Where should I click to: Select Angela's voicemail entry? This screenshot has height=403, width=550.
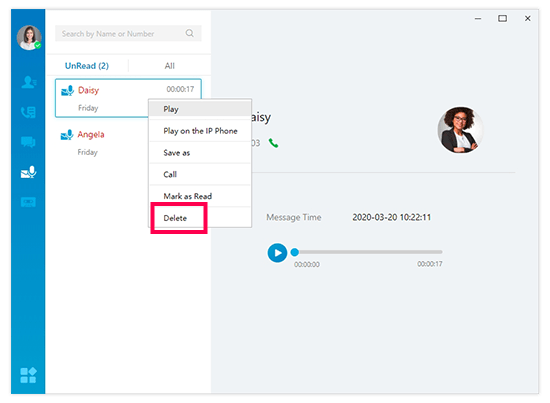pyautogui.click(x=102, y=143)
